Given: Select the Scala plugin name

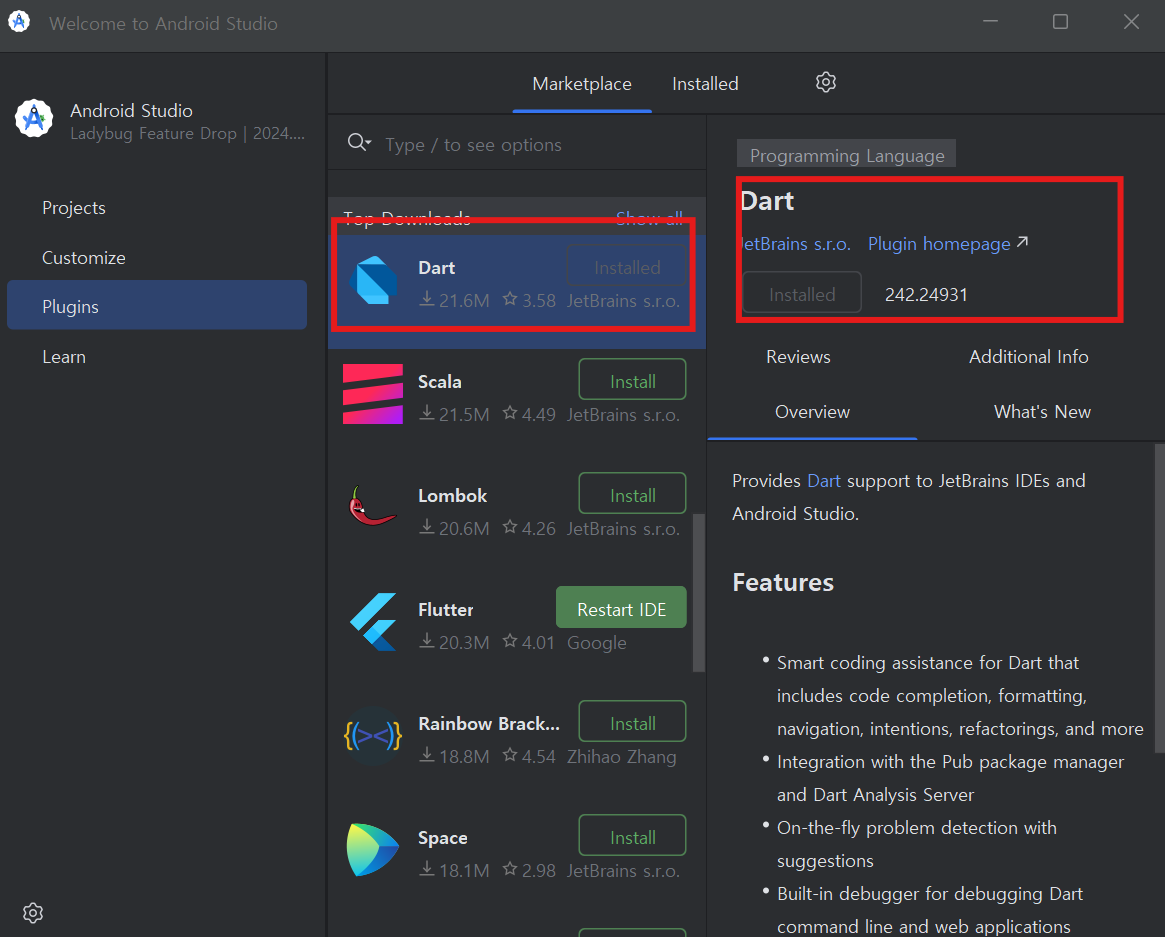Looking at the screenshot, I should tap(439, 381).
